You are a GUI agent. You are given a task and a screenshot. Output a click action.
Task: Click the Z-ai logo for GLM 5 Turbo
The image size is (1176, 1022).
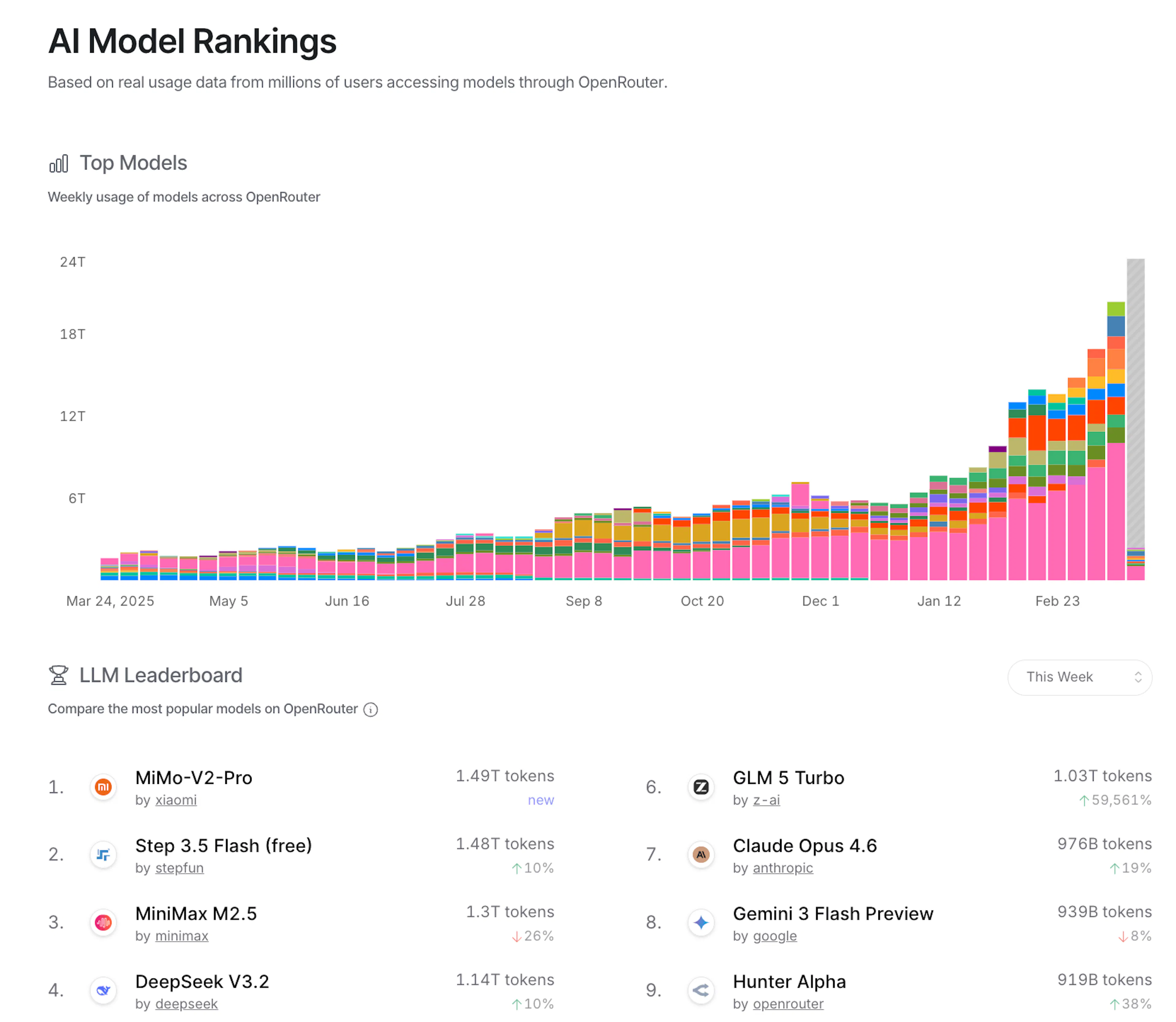pos(701,787)
